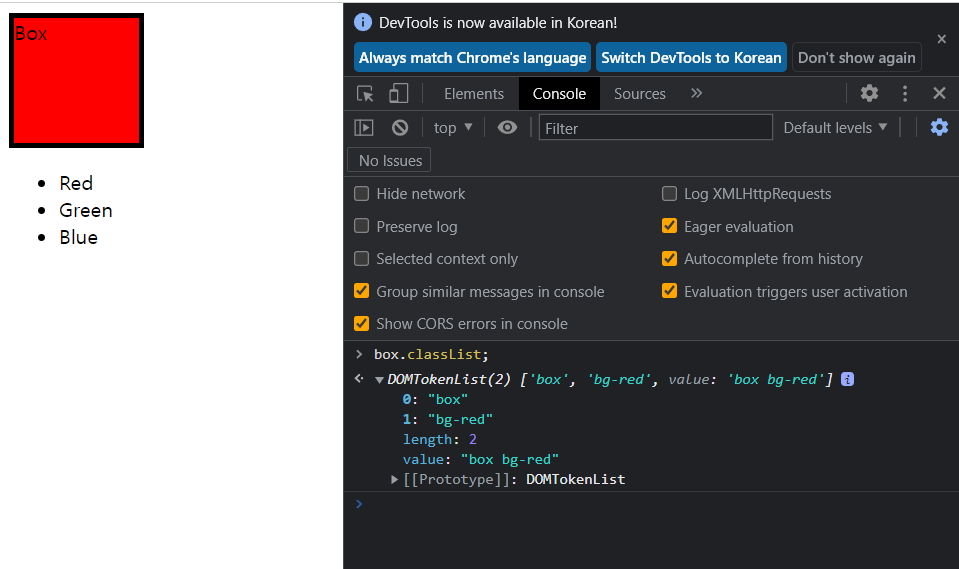Toggle console settings blue gear icon
Screen dimensions: 959x569
tap(939, 127)
